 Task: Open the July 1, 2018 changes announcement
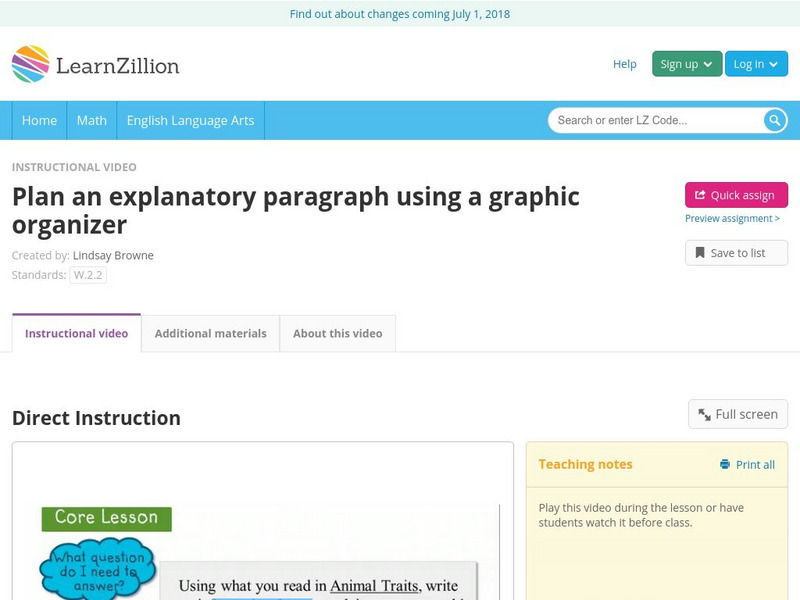coord(400,14)
